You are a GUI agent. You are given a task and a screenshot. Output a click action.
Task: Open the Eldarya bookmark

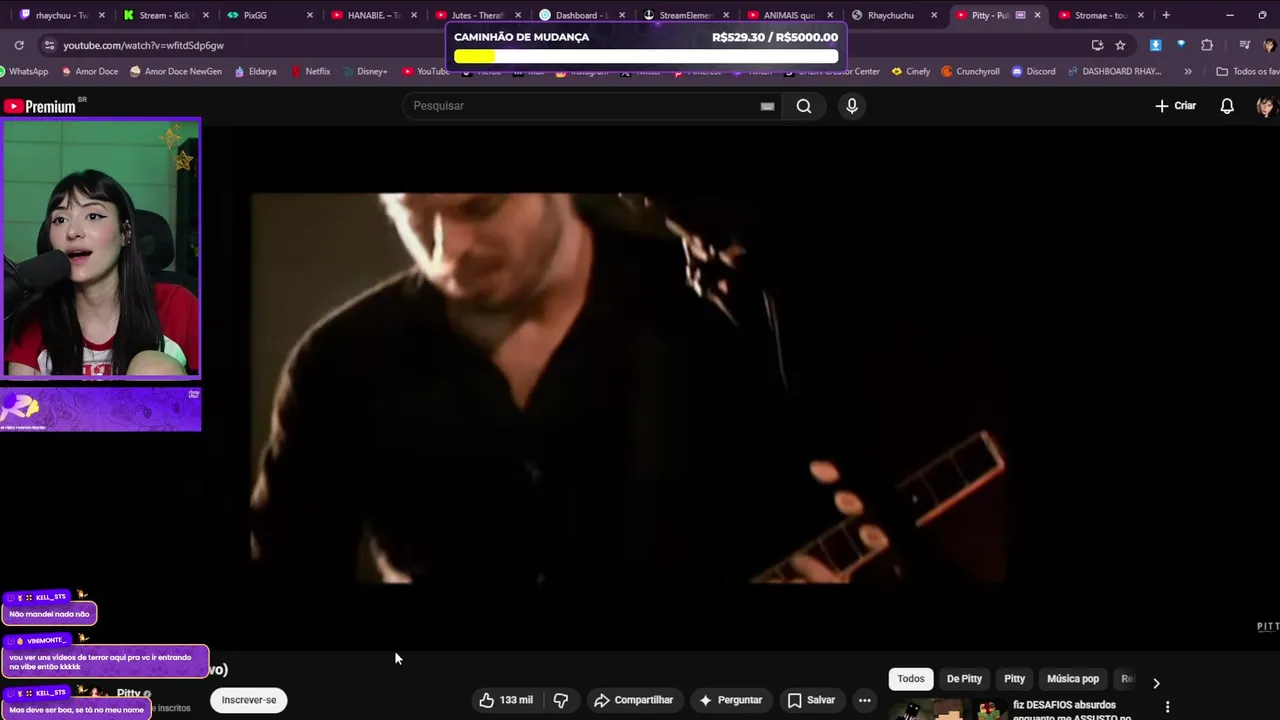(255, 71)
